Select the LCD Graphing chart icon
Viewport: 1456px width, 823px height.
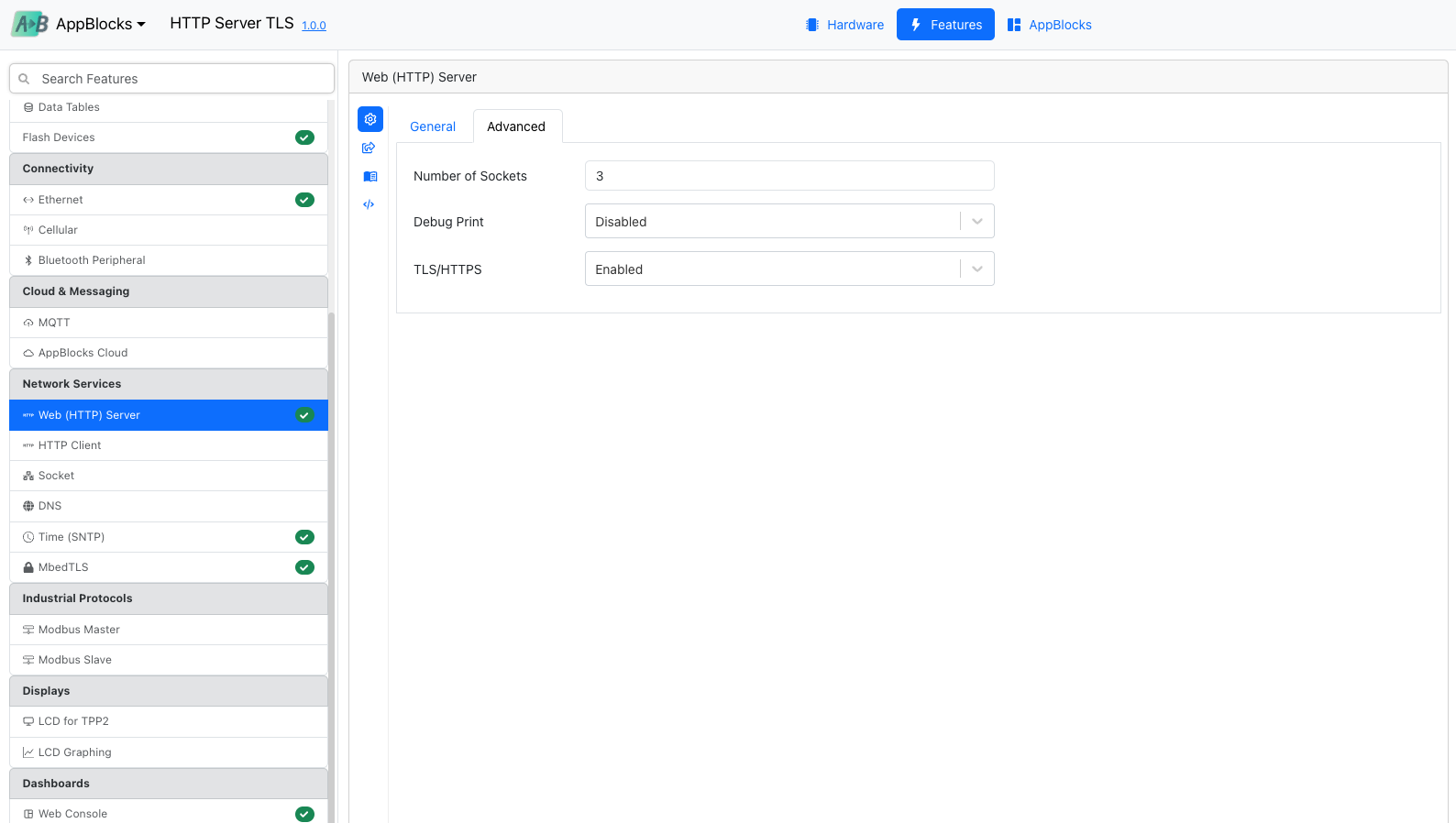28,752
